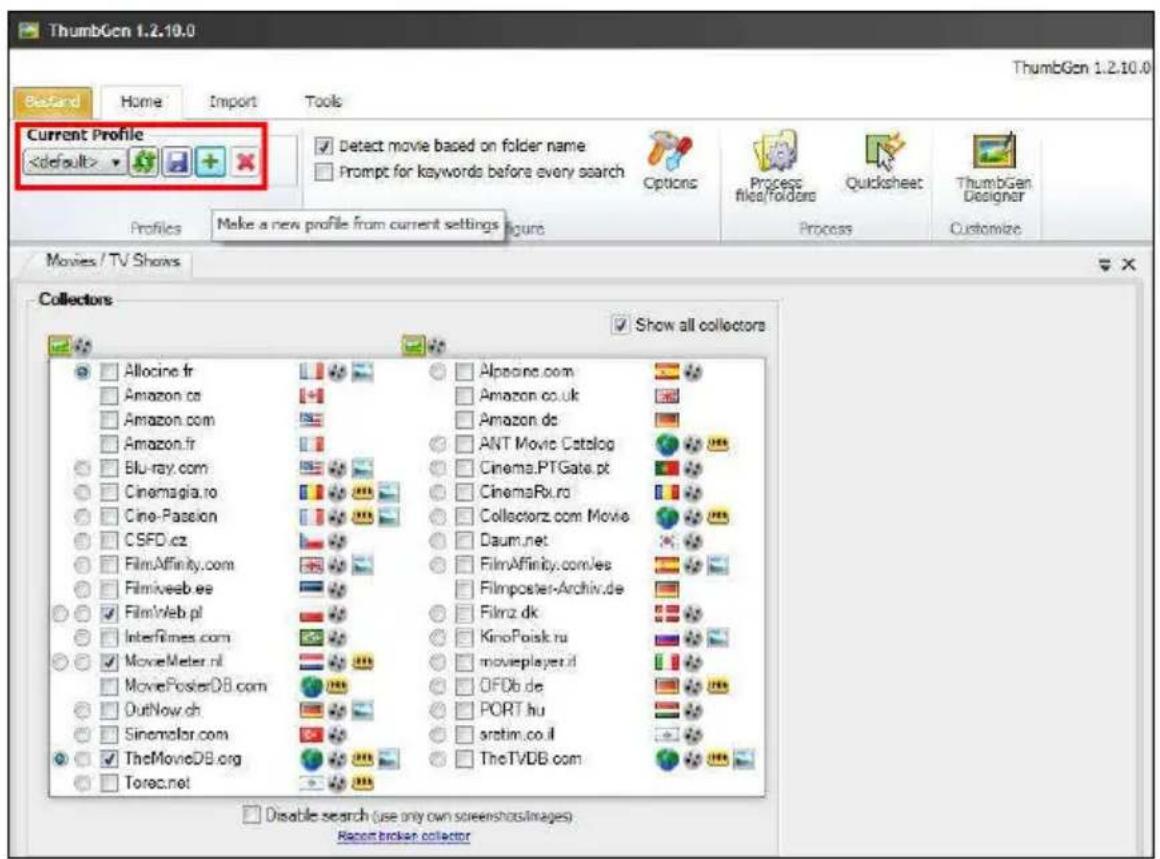This screenshot has width=1160, height=859.
Task: Click the Italy flag beside movieplayer.it
Action: [x=667, y=662]
